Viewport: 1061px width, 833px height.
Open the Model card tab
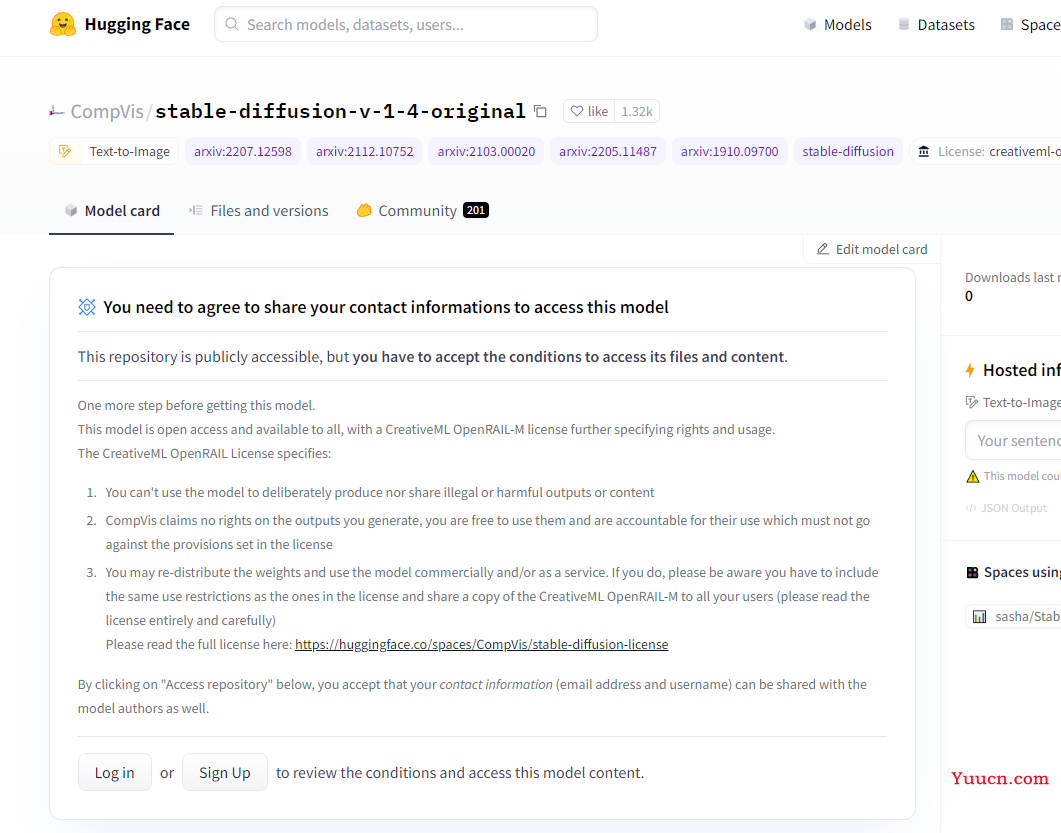[112, 211]
